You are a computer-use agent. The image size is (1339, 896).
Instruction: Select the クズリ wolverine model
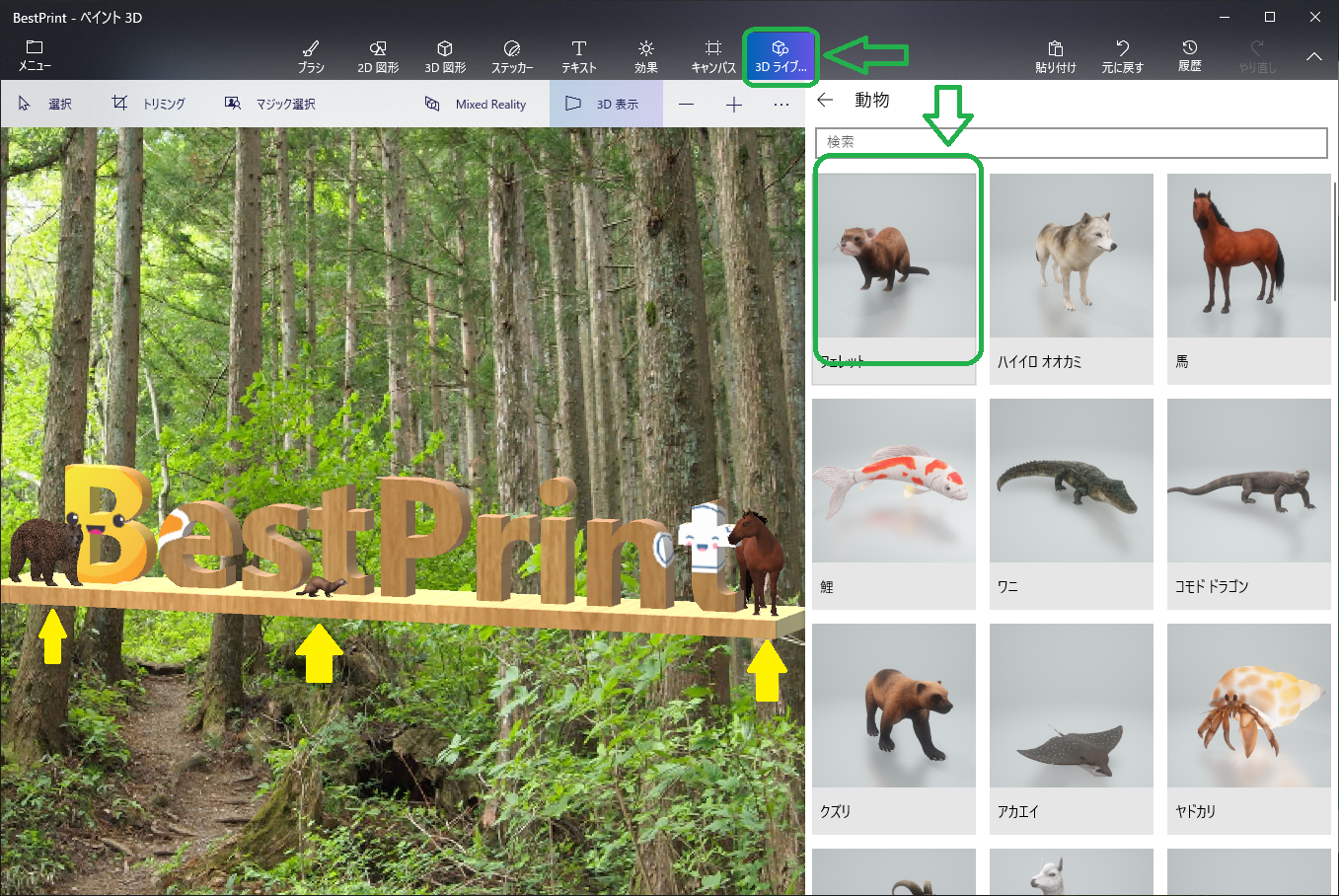tap(894, 728)
